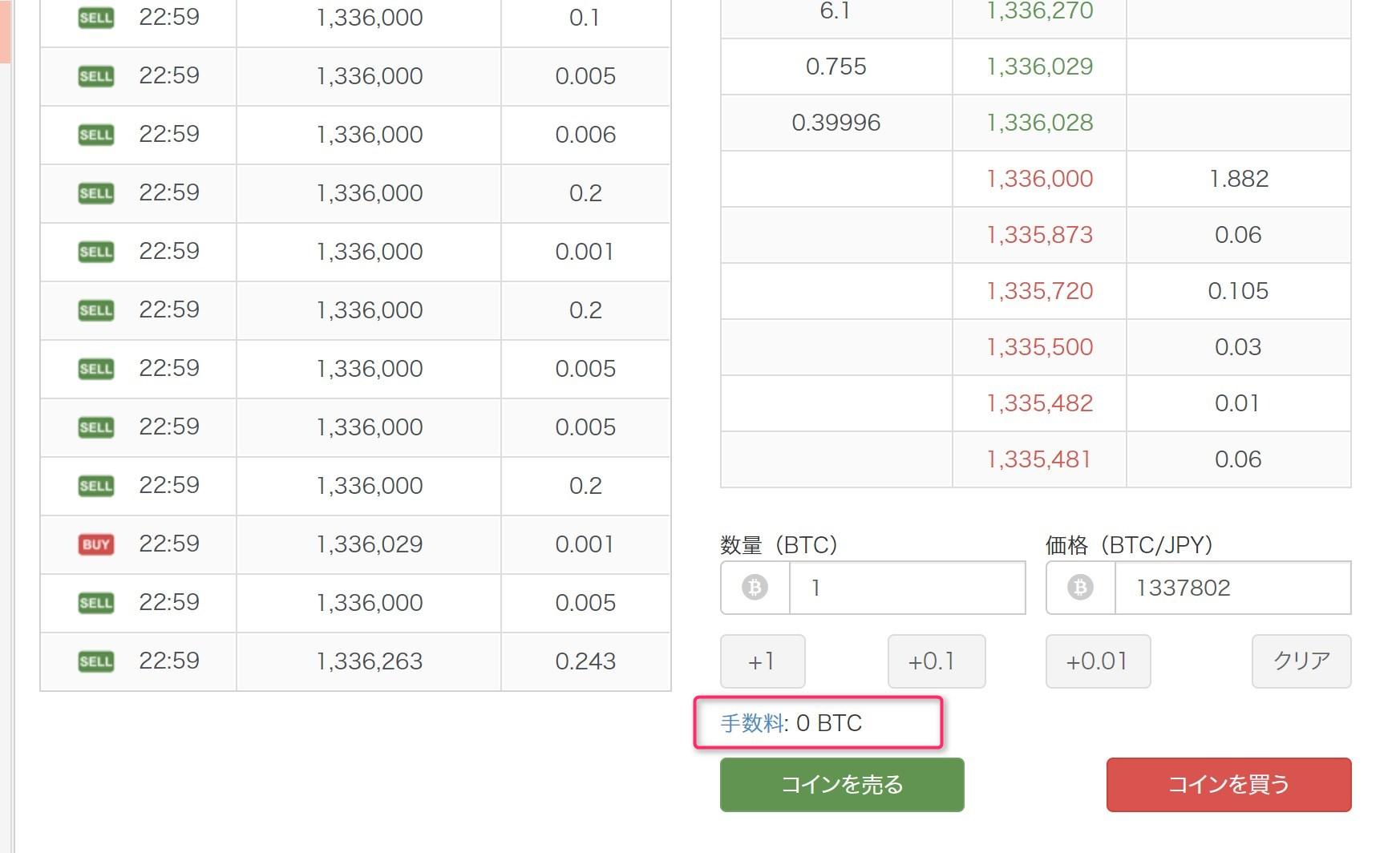
Task: Click the コインを売る sell button
Action: click(842, 785)
